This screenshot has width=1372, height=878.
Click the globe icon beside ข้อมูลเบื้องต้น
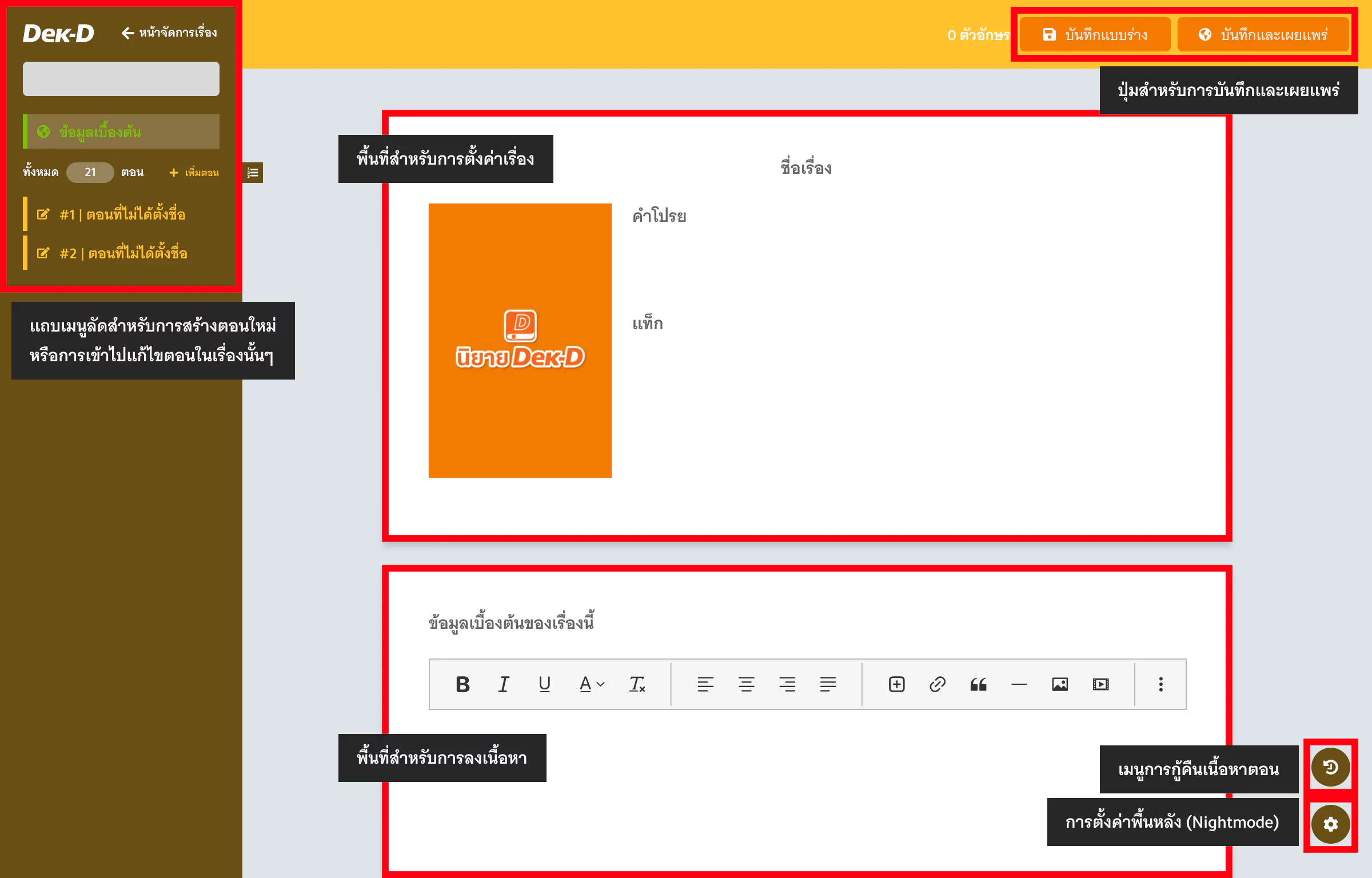point(43,131)
